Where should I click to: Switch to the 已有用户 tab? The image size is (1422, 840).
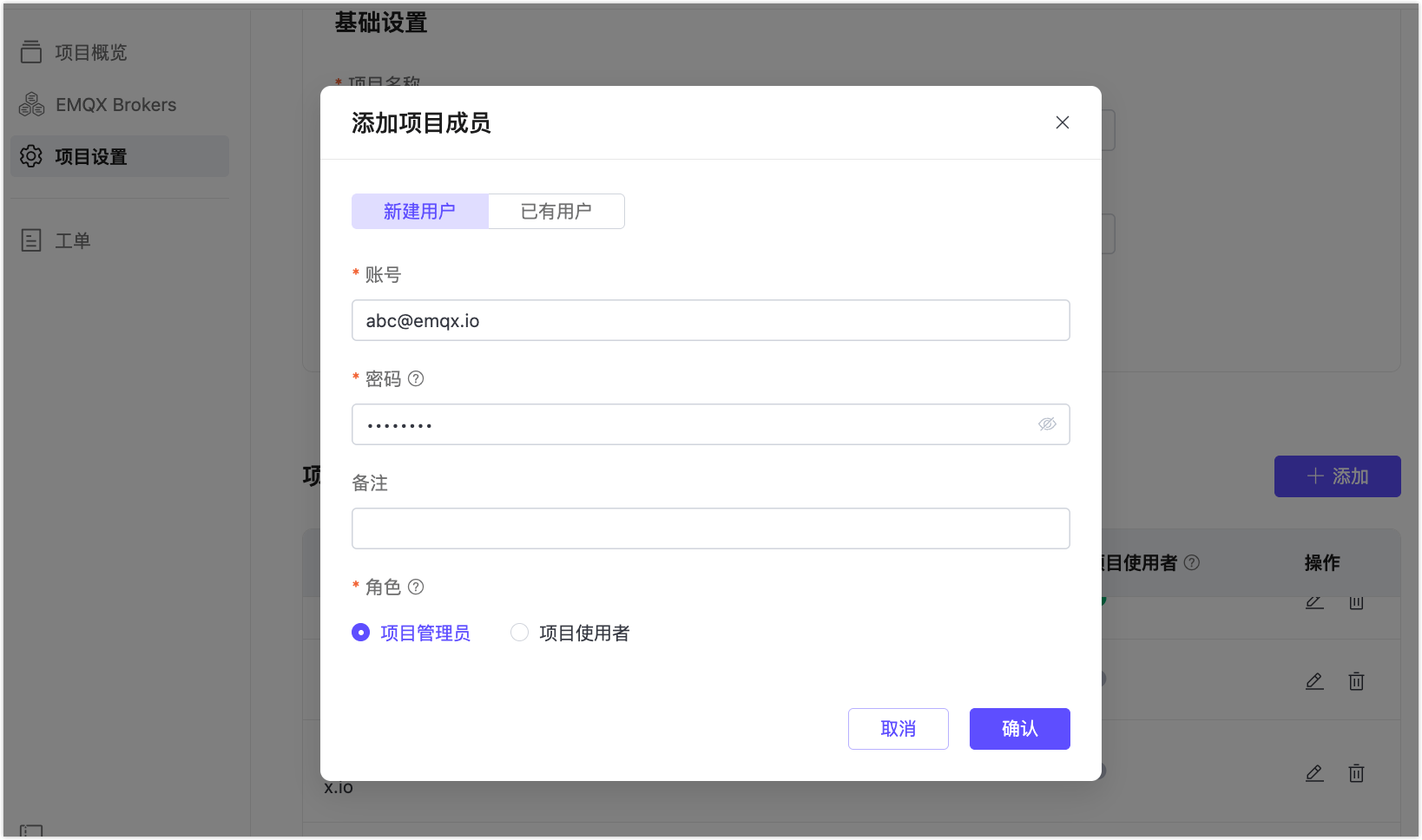click(556, 212)
